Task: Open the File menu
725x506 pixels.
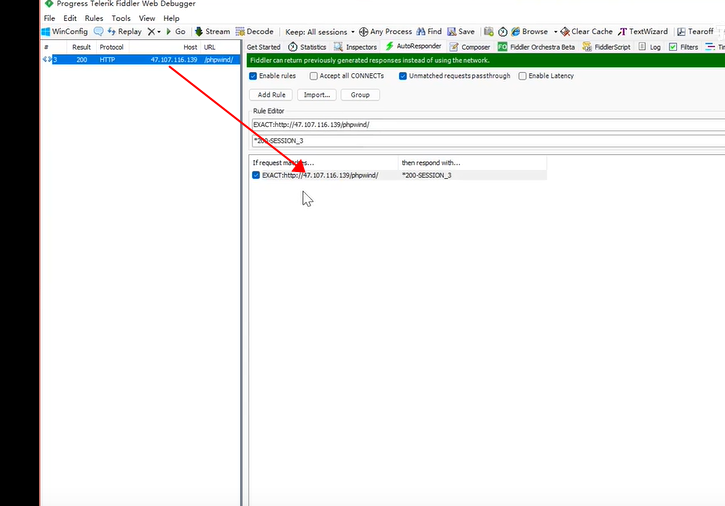Action: pyautogui.click(x=49, y=18)
